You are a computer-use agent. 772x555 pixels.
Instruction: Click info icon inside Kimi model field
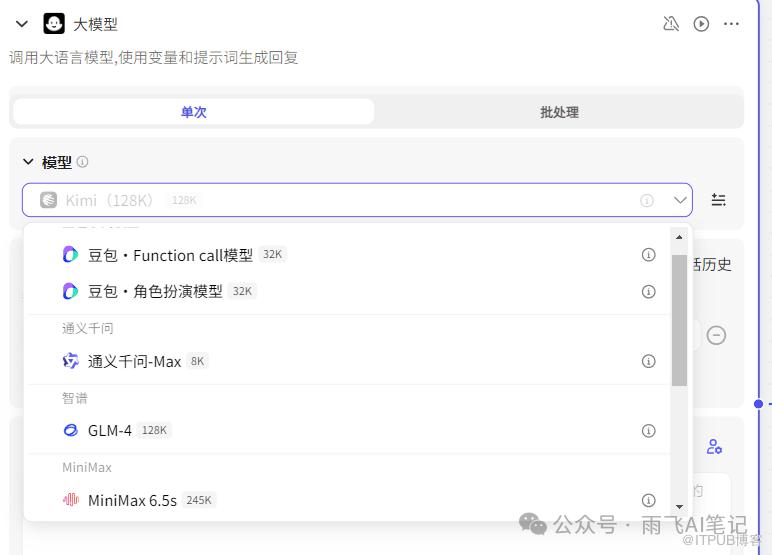(x=646, y=200)
